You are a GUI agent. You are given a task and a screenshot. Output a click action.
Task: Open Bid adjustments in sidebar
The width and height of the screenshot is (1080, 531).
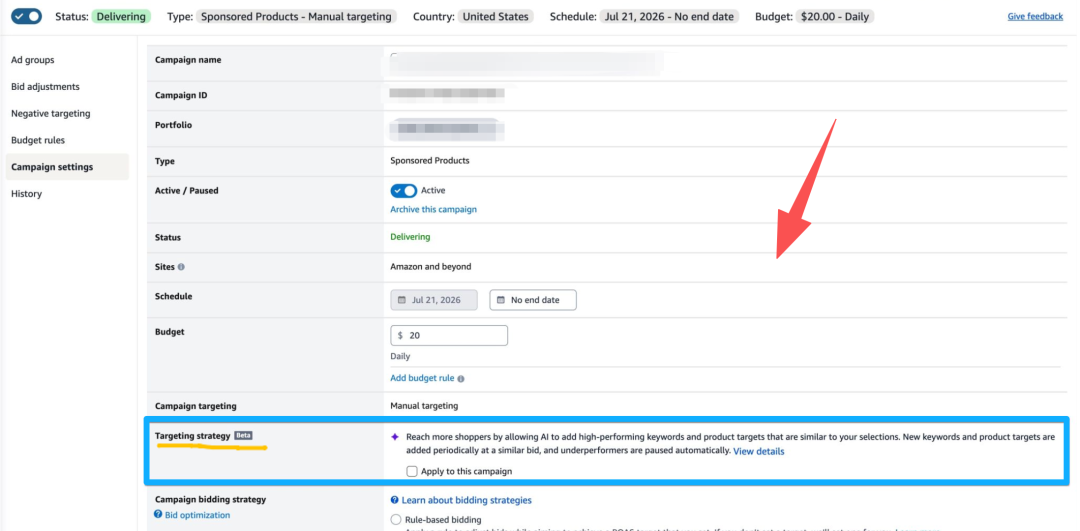[45, 87]
